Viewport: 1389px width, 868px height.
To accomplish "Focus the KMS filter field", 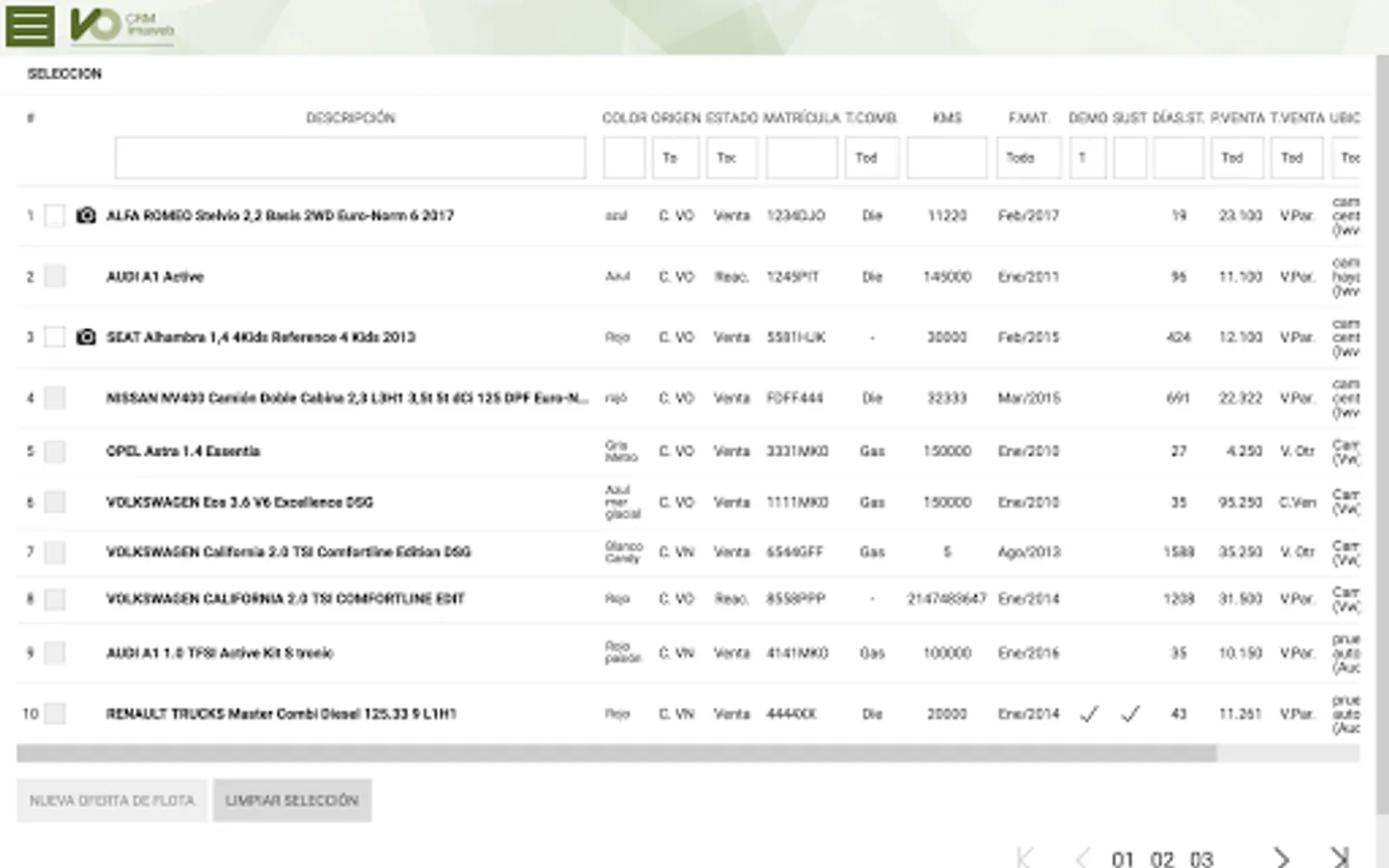I will pos(947,158).
